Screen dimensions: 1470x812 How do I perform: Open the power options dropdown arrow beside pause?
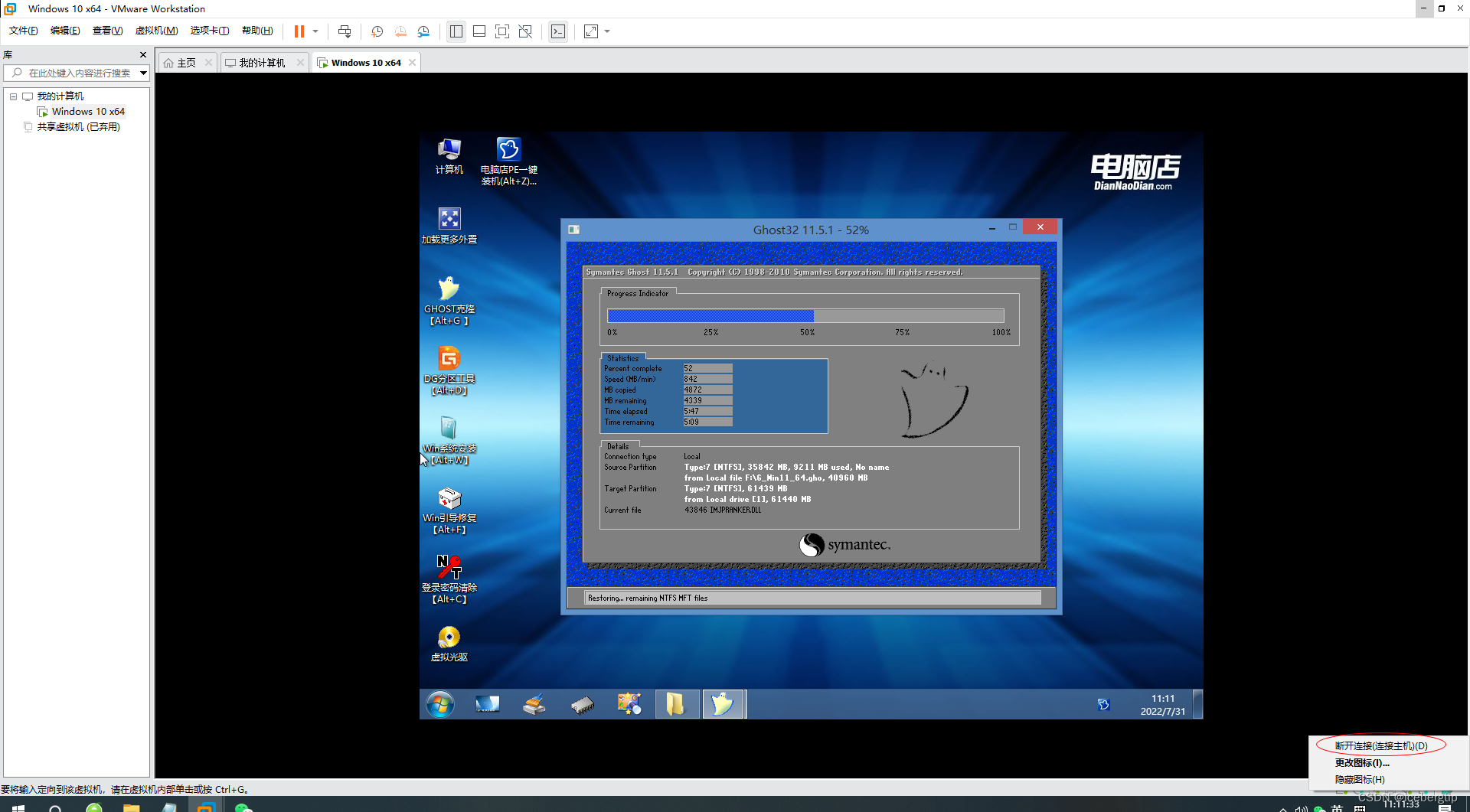(x=315, y=31)
